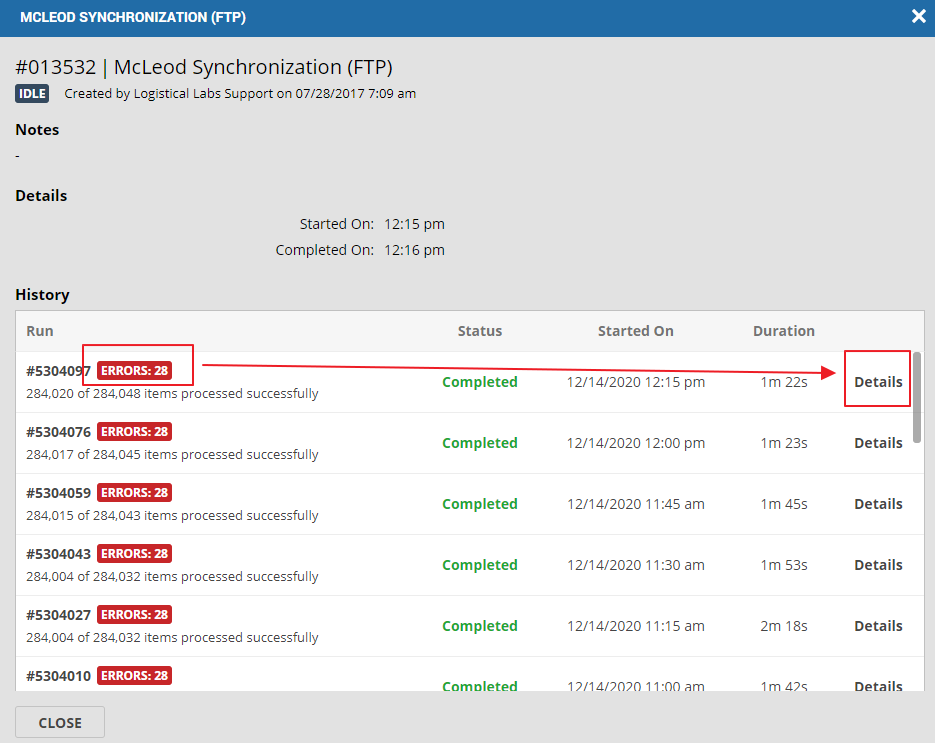Viewport: 935px width, 743px height.
Task: Click the MCLEOD SYNCHRONIZATION (FTP) title bar text
Action: tap(133, 17)
